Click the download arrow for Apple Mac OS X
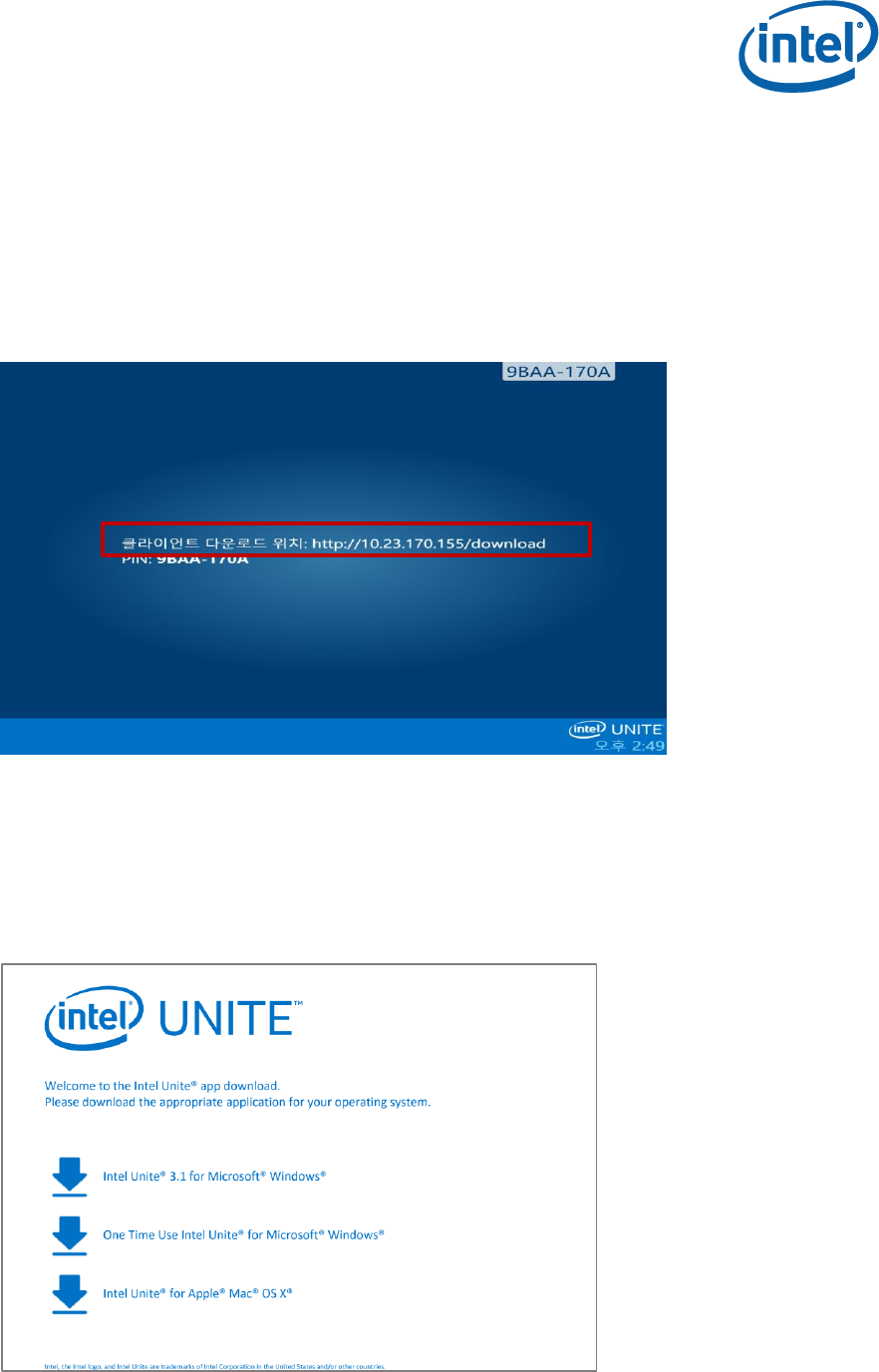This screenshot has height=1372, width=879. [70, 1293]
